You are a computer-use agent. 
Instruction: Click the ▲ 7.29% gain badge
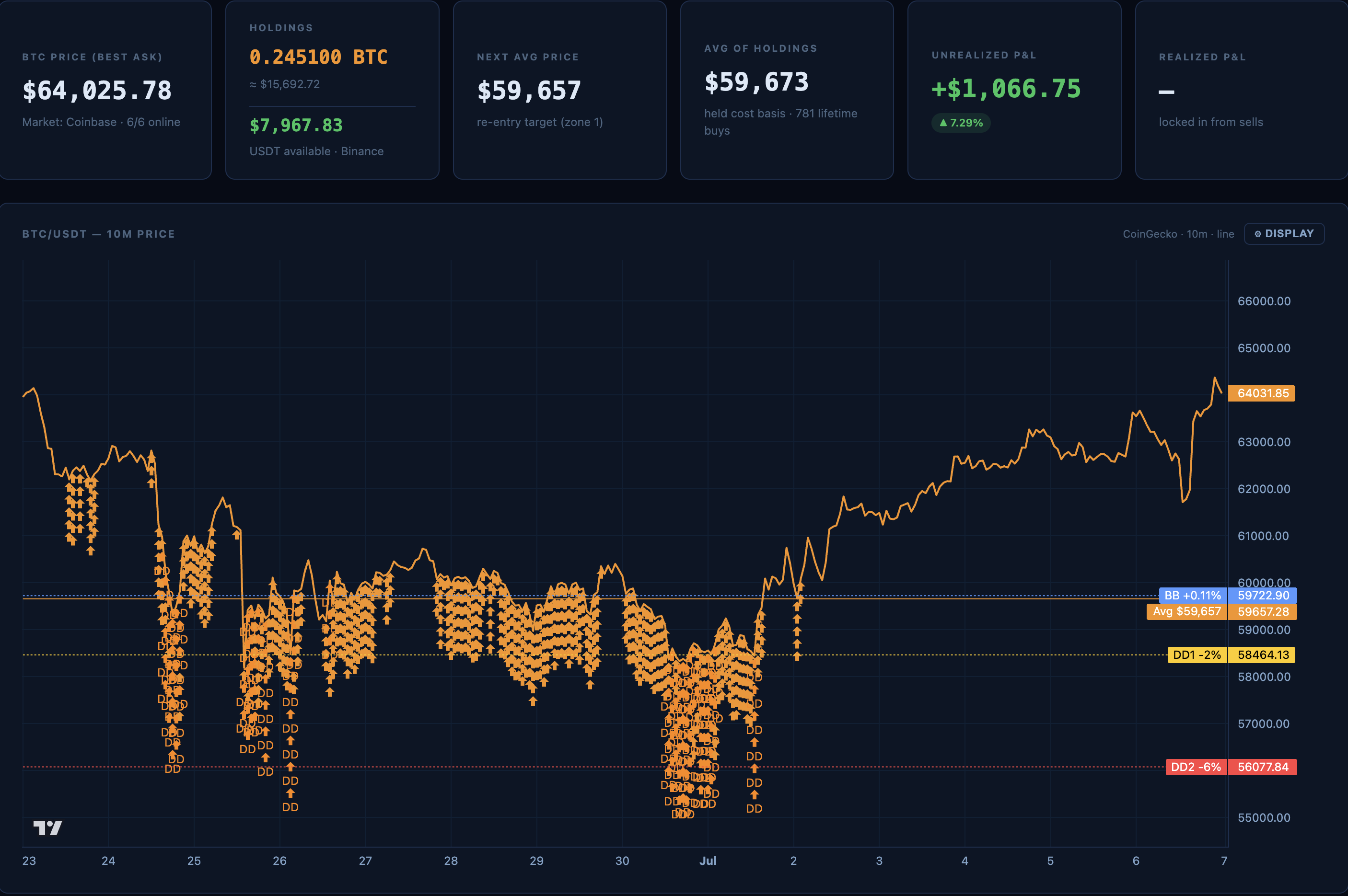tap(961, 123)
